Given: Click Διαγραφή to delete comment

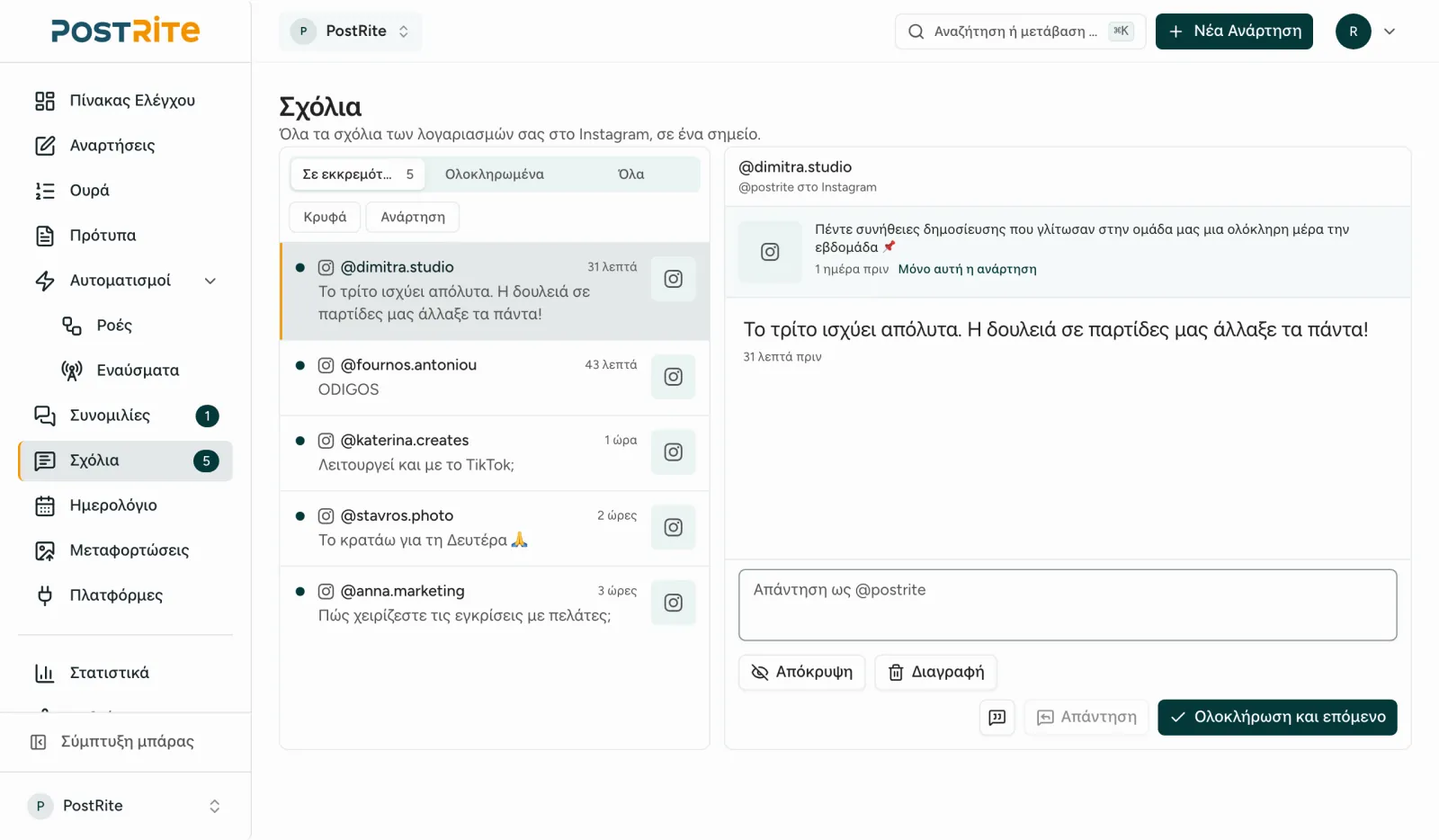Looking at the screenshot, I should click(x=935, y=672).
